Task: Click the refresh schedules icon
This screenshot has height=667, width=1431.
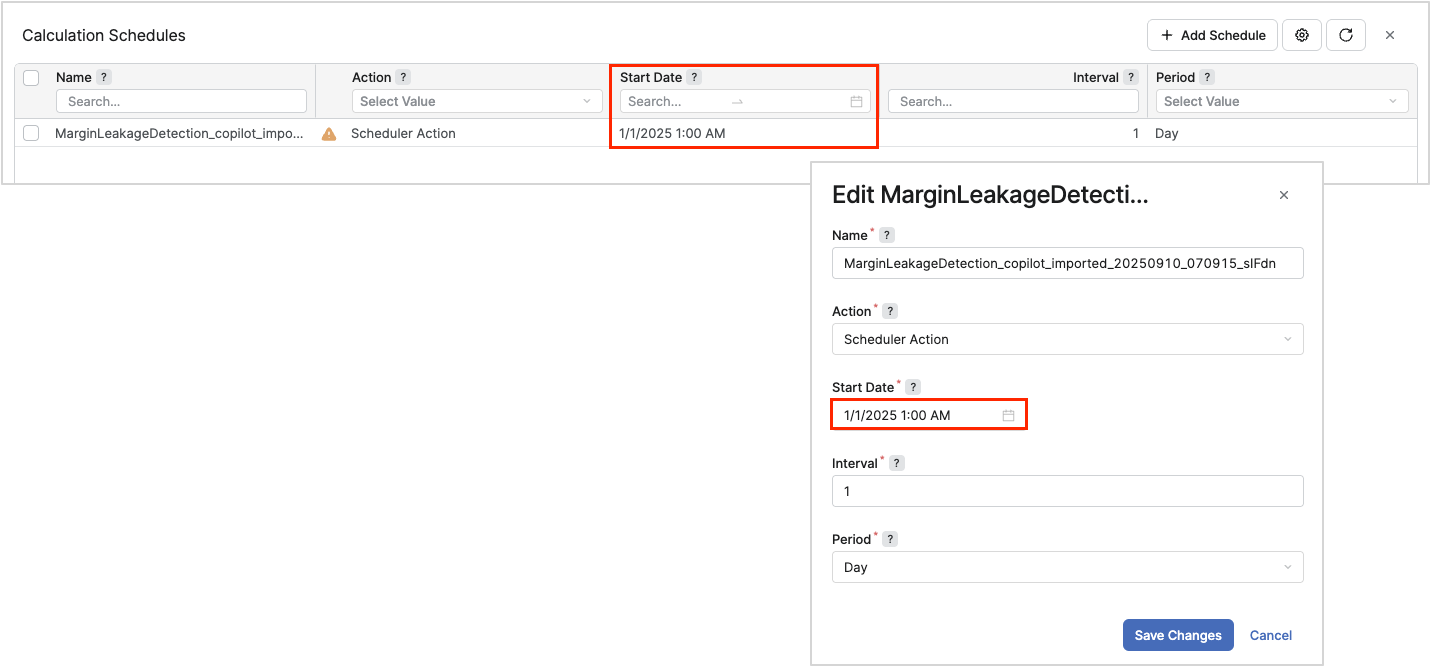Action: click(1346, 35)
